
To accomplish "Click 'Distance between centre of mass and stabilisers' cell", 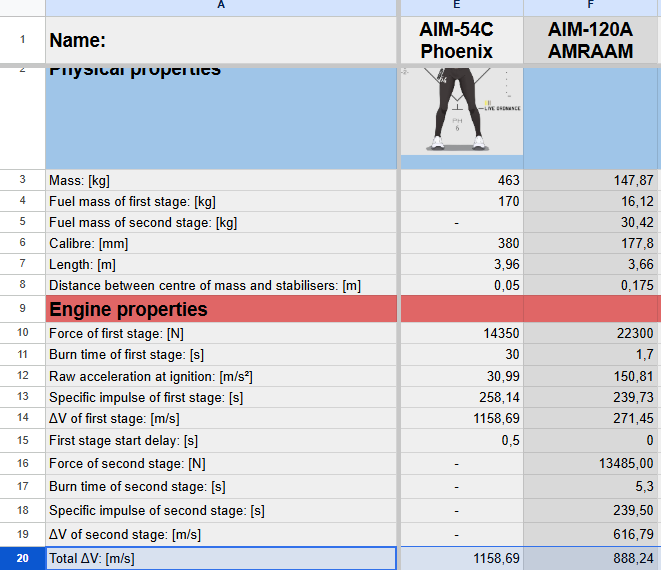I will coord(221,285).
